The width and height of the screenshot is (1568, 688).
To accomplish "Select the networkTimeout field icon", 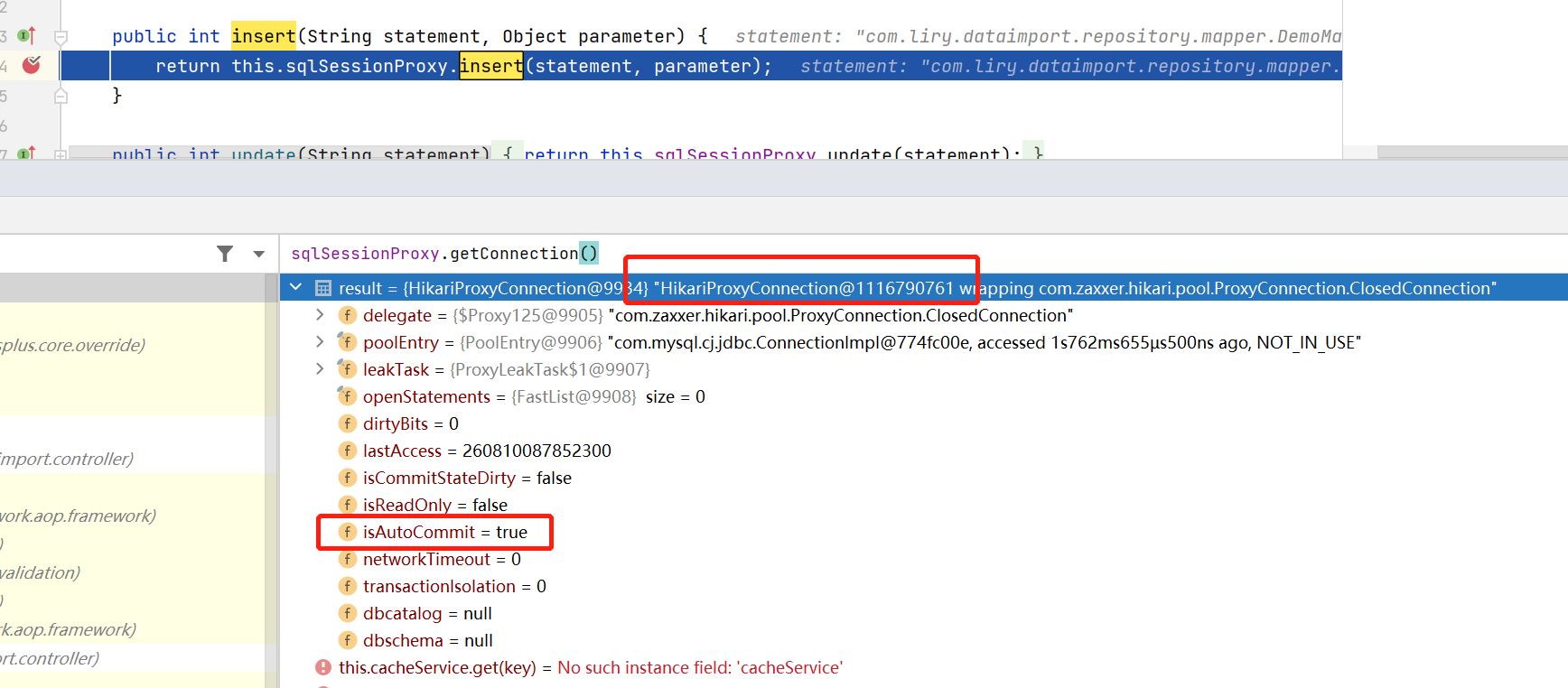I will (347, 559).
